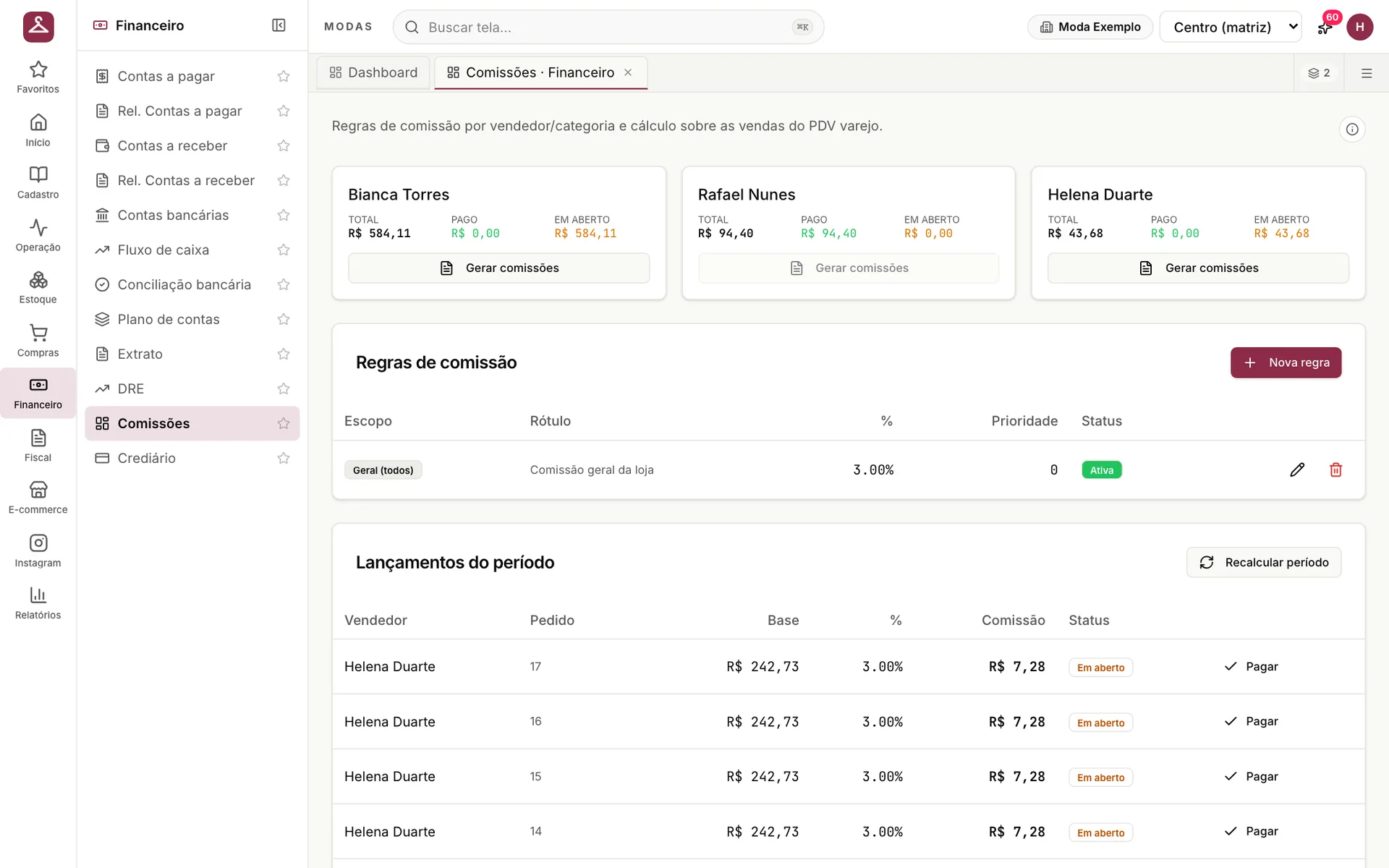Open Contas bancárias menu item
Viewport: 1389px width, 868px height.
pyautogui.click(x=174, y=216)
